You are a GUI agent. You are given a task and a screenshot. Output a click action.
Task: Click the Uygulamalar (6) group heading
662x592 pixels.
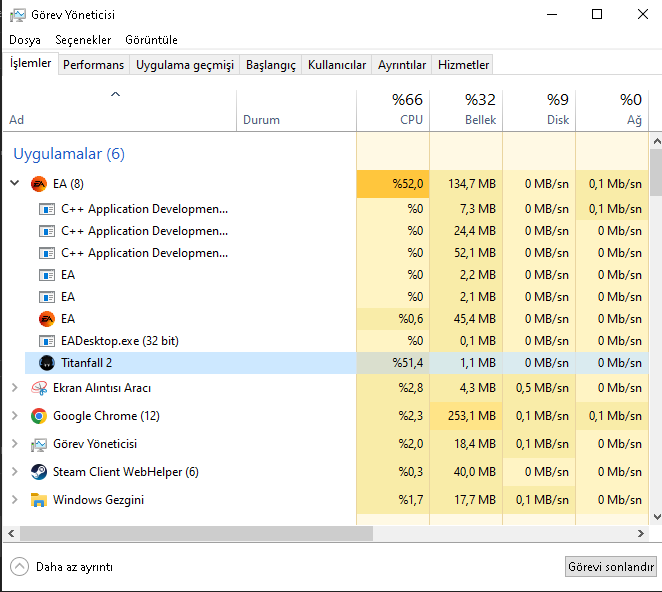(x=69, y=154)
